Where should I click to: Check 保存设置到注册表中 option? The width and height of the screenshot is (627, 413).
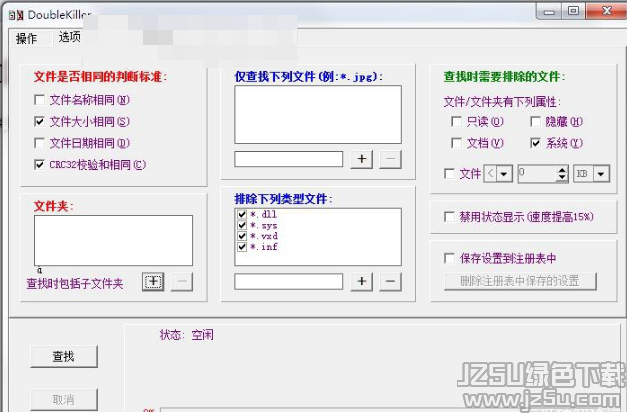click(x=449, y=258)
